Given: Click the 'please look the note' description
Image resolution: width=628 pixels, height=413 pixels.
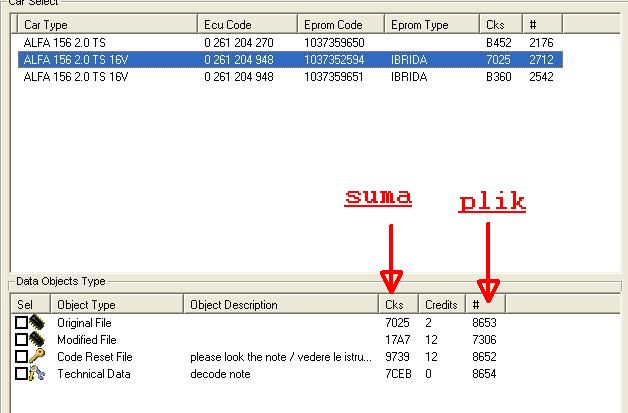Looking at the screenshot, I should tap(281, 357).
